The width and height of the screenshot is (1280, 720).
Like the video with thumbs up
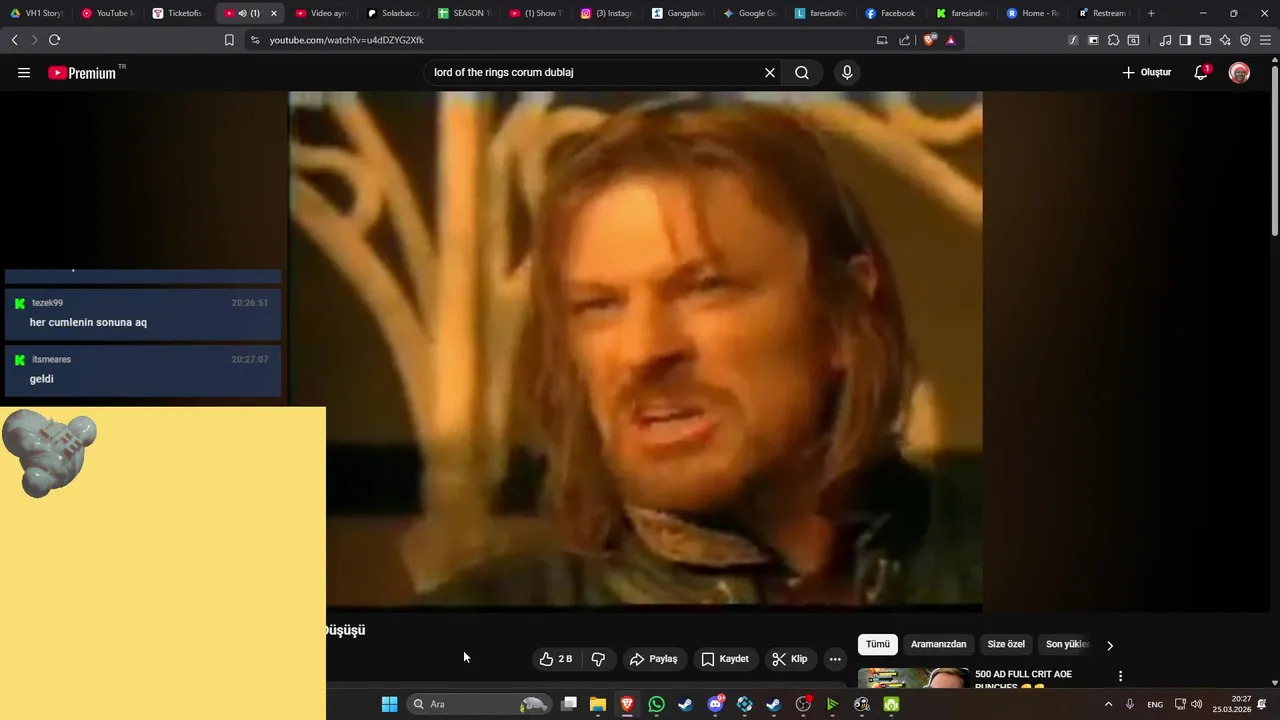556,659
